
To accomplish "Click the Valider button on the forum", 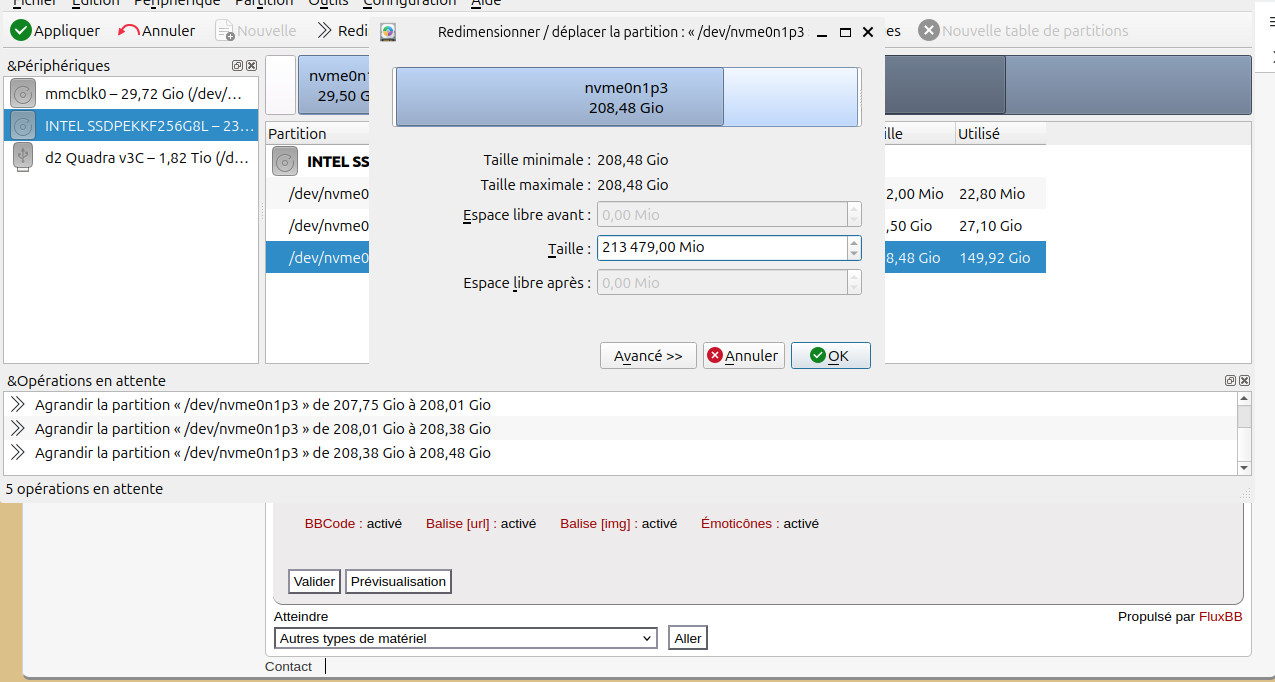I will pyautogui.click(x=315, y=581).
